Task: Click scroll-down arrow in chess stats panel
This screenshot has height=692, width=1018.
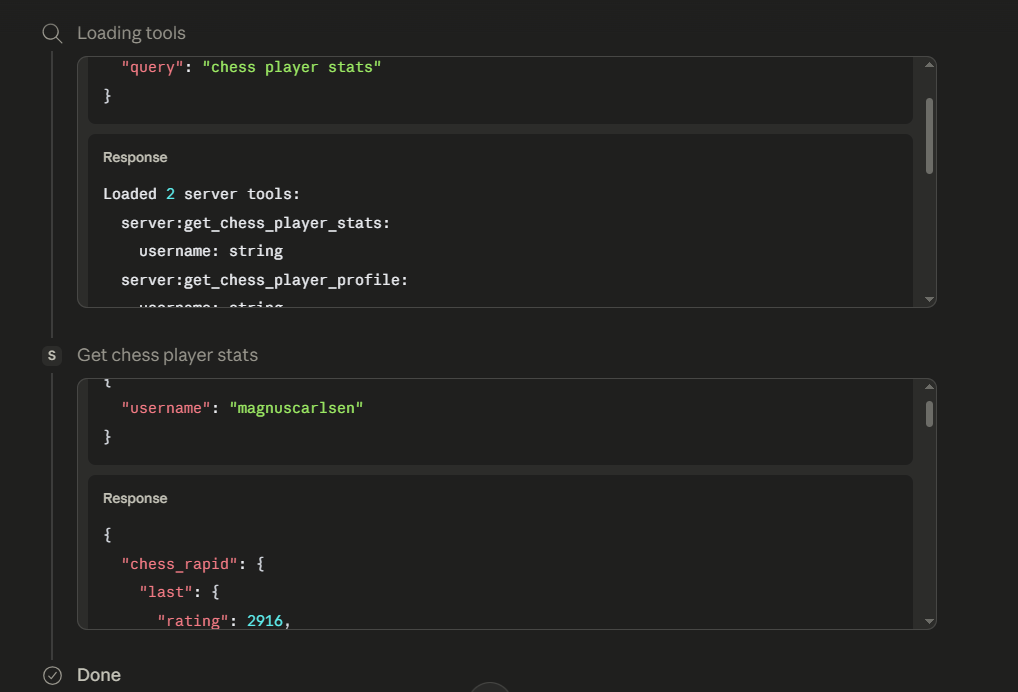Action: 929,621
